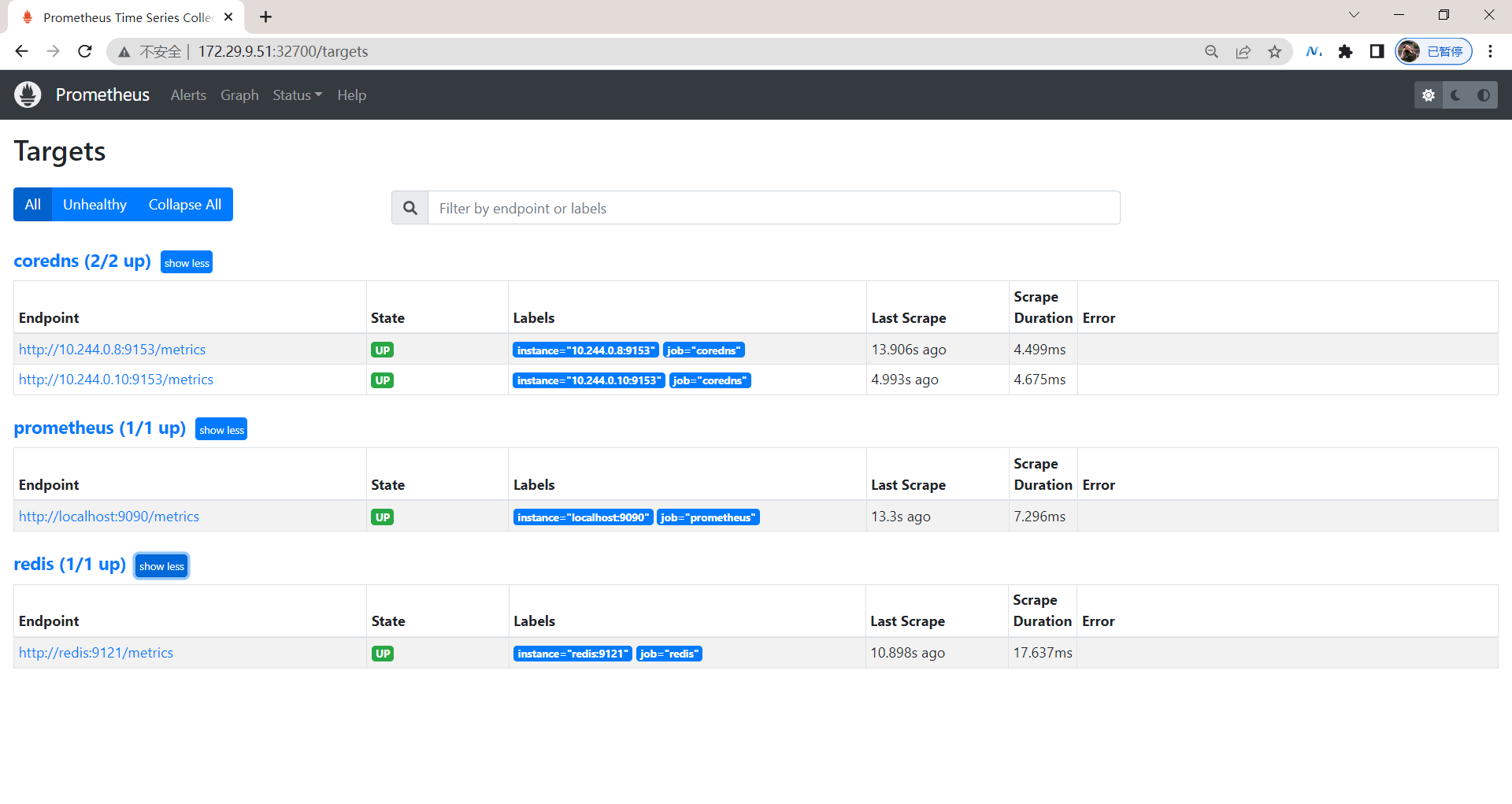Open the Alerts page
The height and width of the screenshot is (804, 1512).
(x=188, y=94)
